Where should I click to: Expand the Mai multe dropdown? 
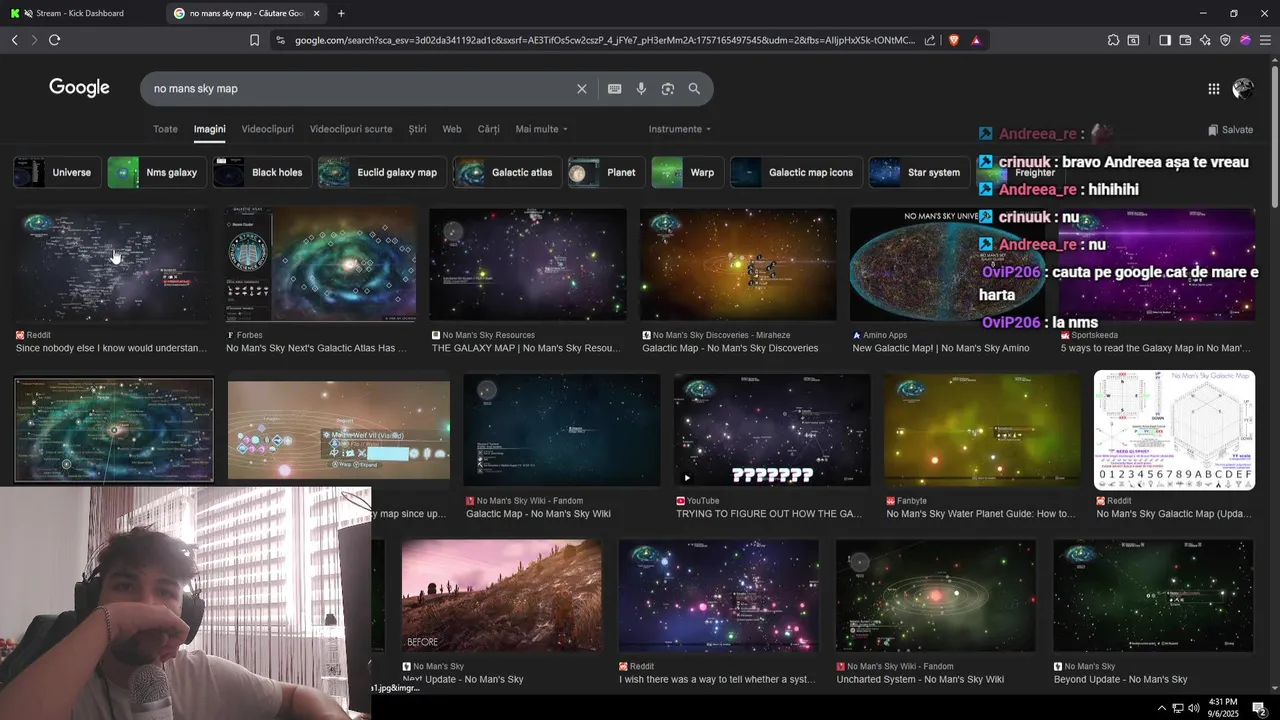point(541,129)
